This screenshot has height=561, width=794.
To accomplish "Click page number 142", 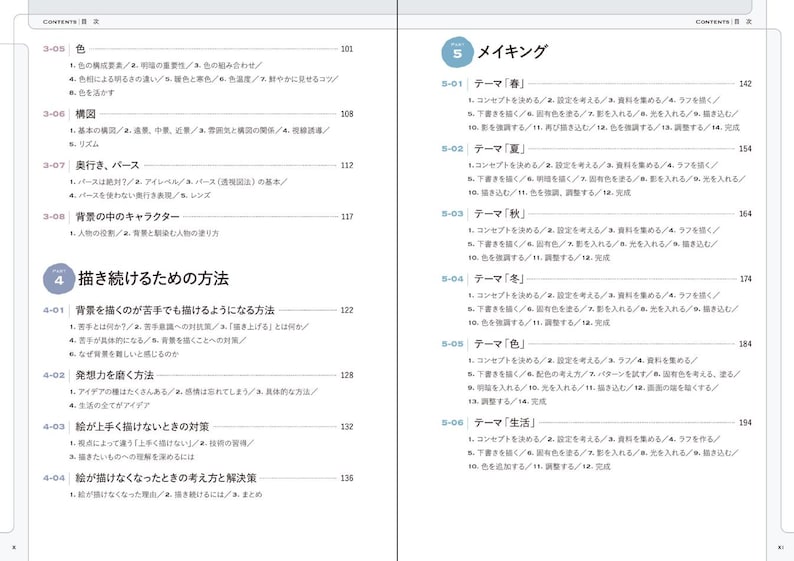I will (x=745, y=84).
